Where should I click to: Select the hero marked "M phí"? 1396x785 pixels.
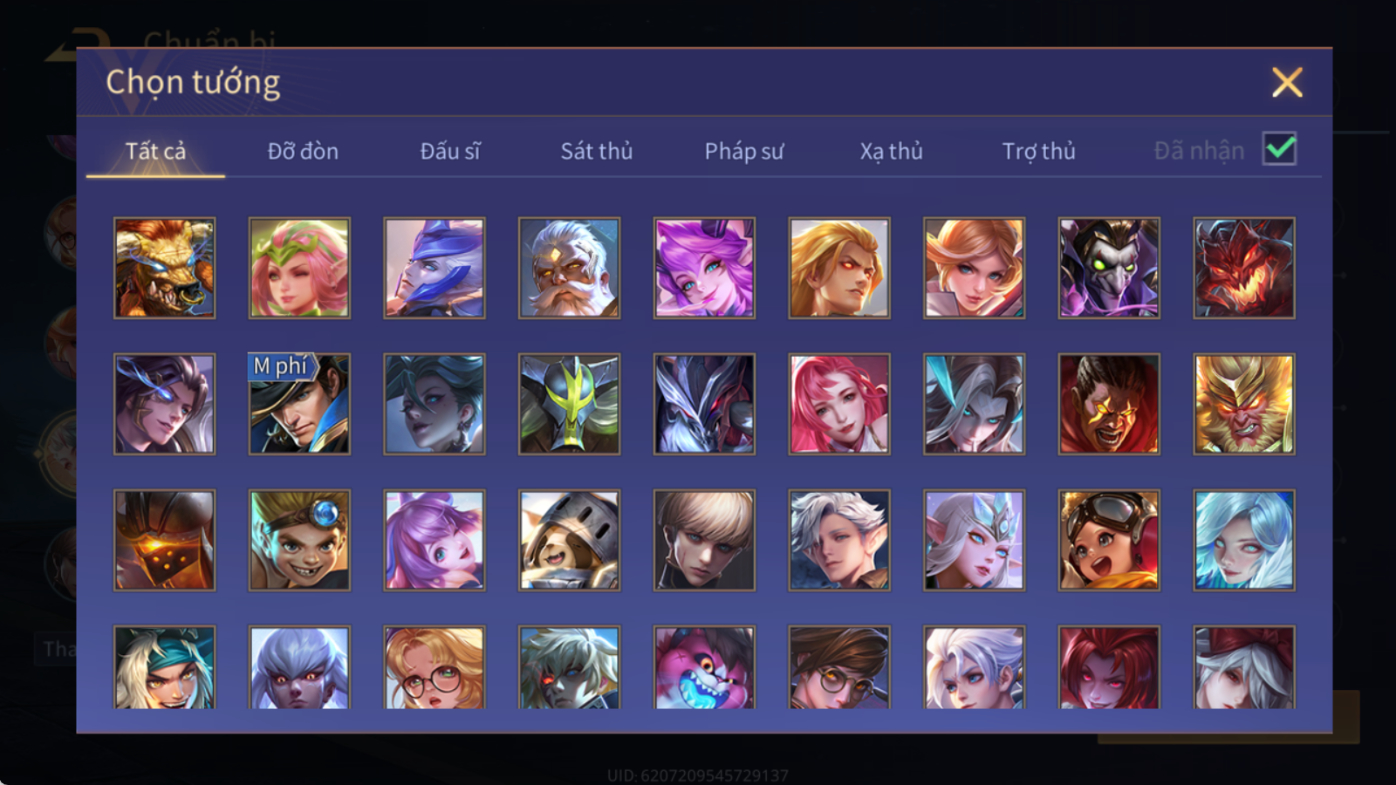(299, 404)
